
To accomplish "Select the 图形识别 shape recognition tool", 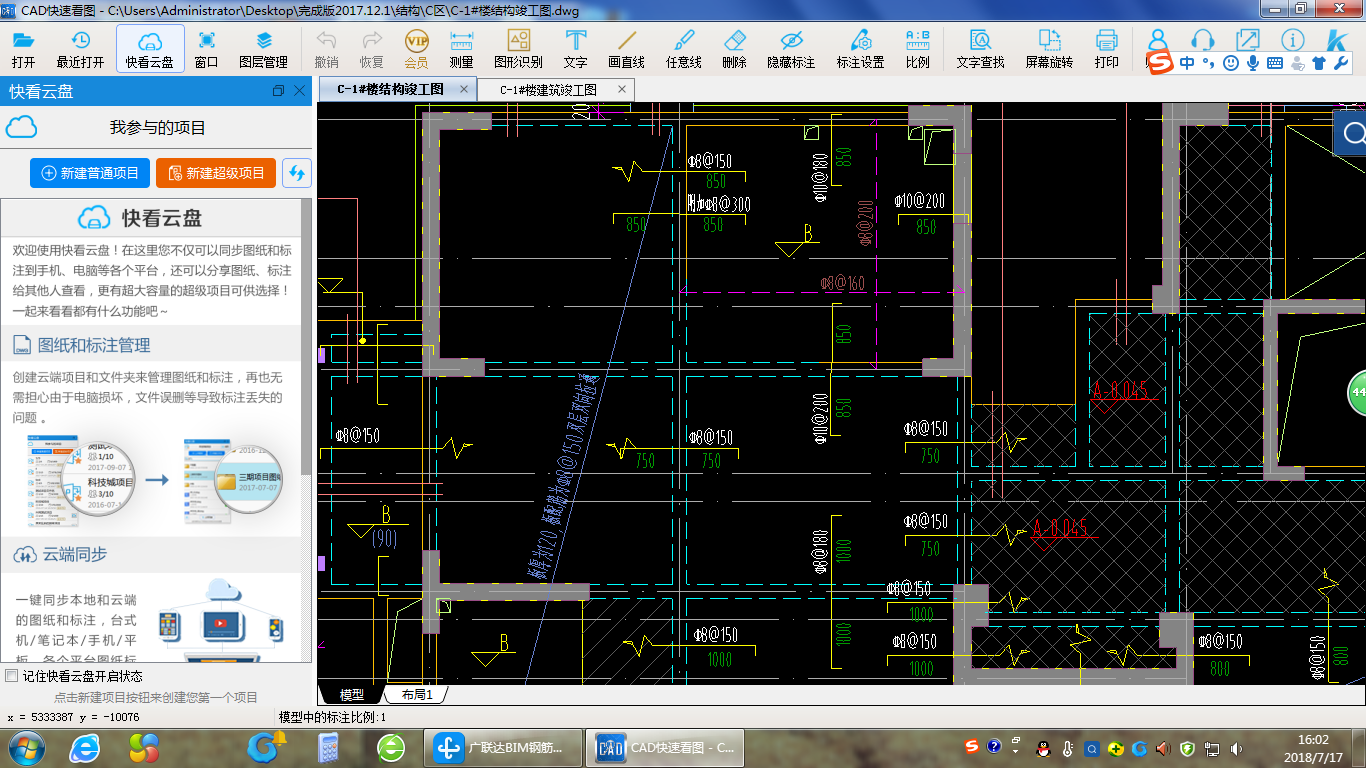I will click(518, 48).
